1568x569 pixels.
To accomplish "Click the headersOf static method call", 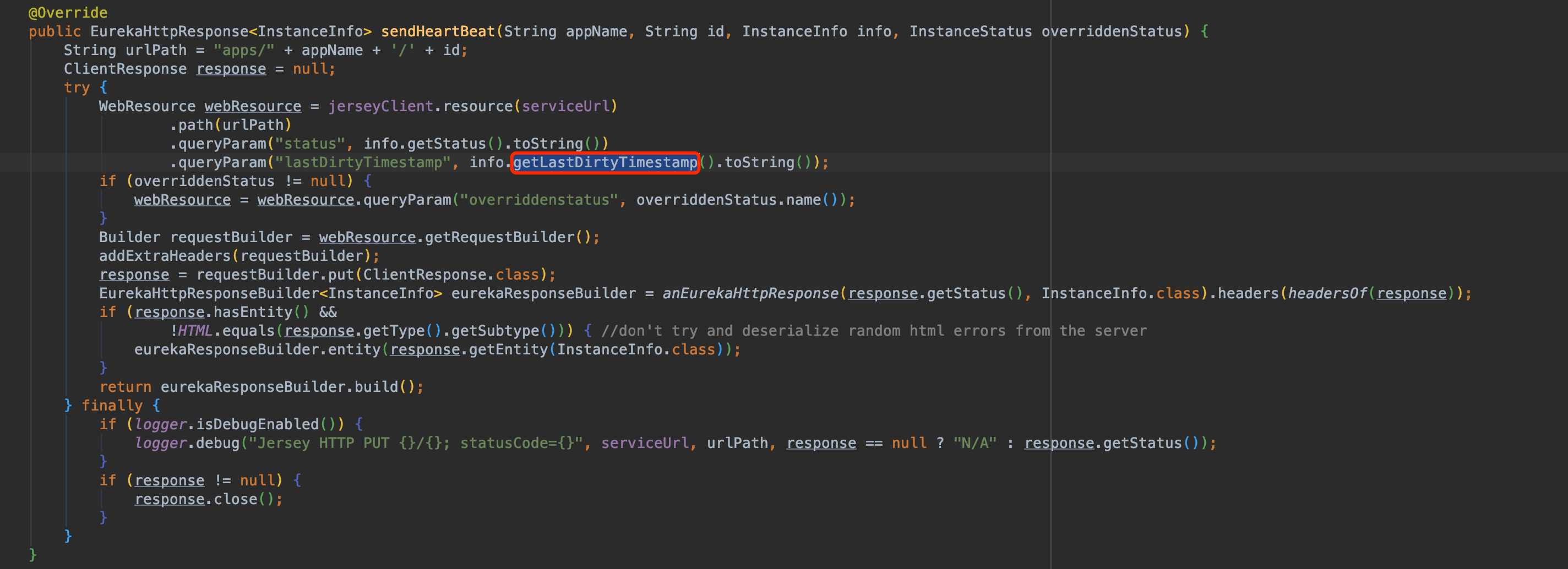I will click(x=1327, y=294).
